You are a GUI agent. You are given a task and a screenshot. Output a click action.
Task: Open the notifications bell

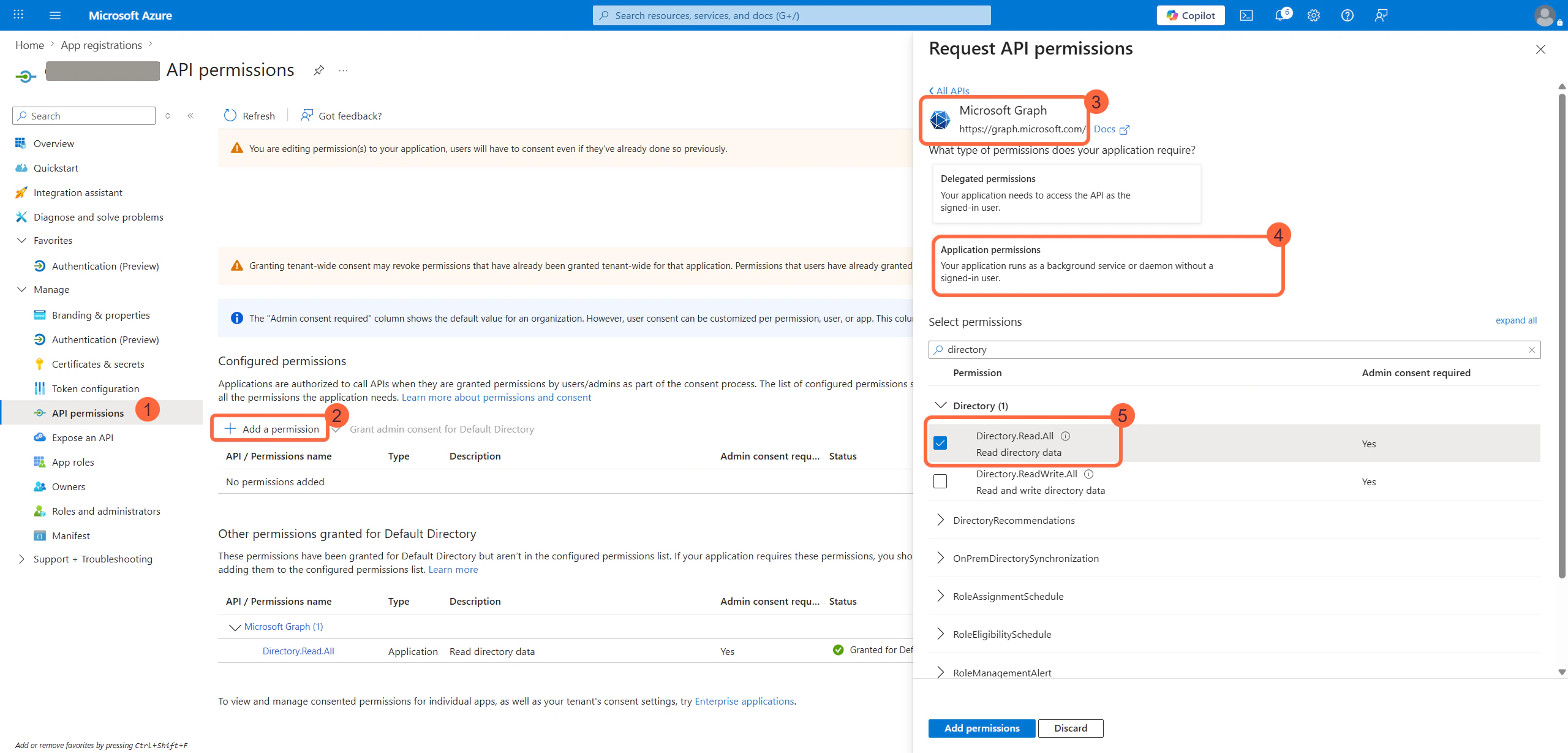(1280, 15)
